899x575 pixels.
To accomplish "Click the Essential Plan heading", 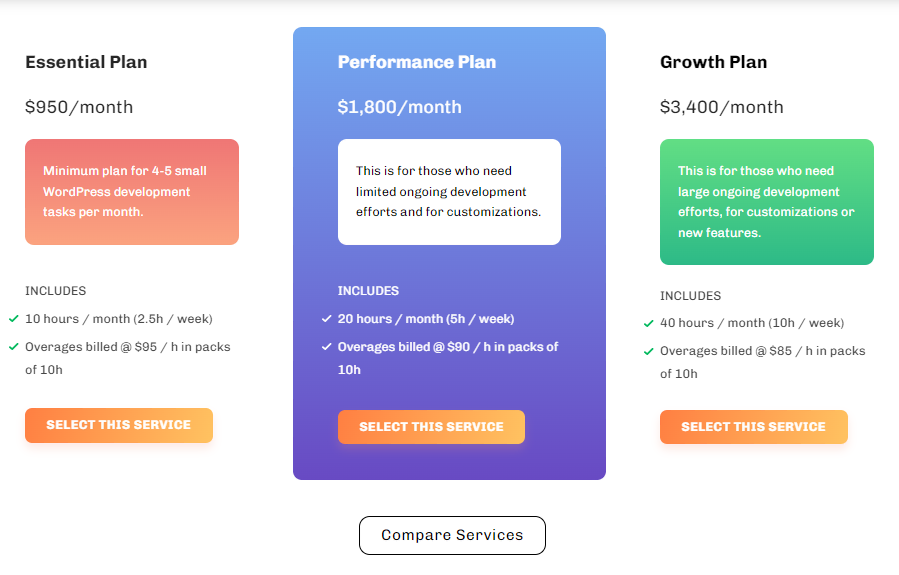I will 86,62.
